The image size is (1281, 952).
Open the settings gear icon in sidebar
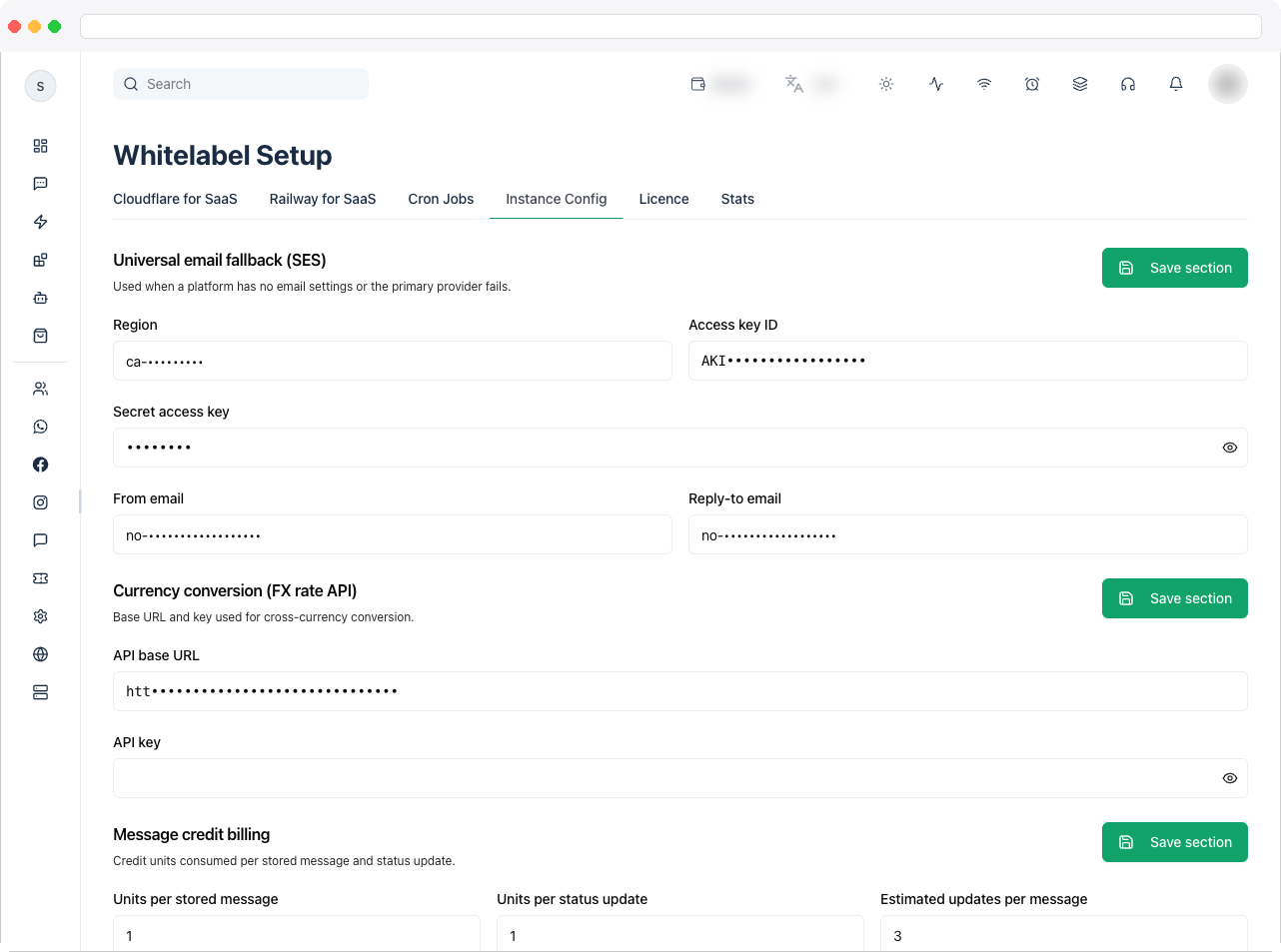[40, 616]
